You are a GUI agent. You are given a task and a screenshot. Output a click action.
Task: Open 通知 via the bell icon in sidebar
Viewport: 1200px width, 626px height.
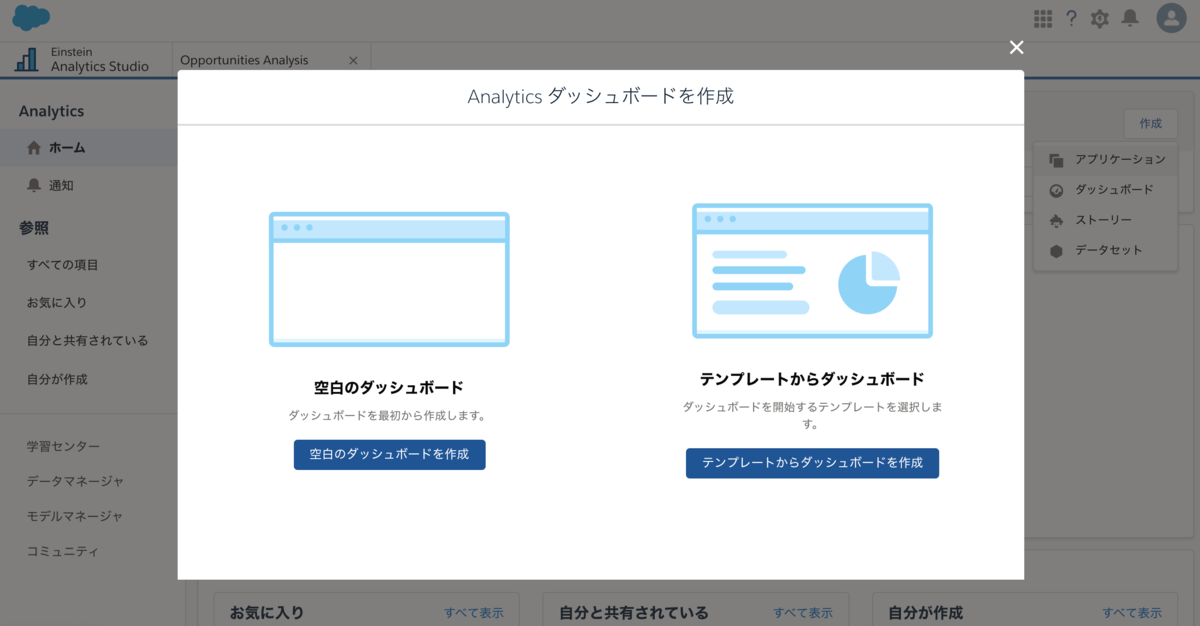[x=35, y=184]
